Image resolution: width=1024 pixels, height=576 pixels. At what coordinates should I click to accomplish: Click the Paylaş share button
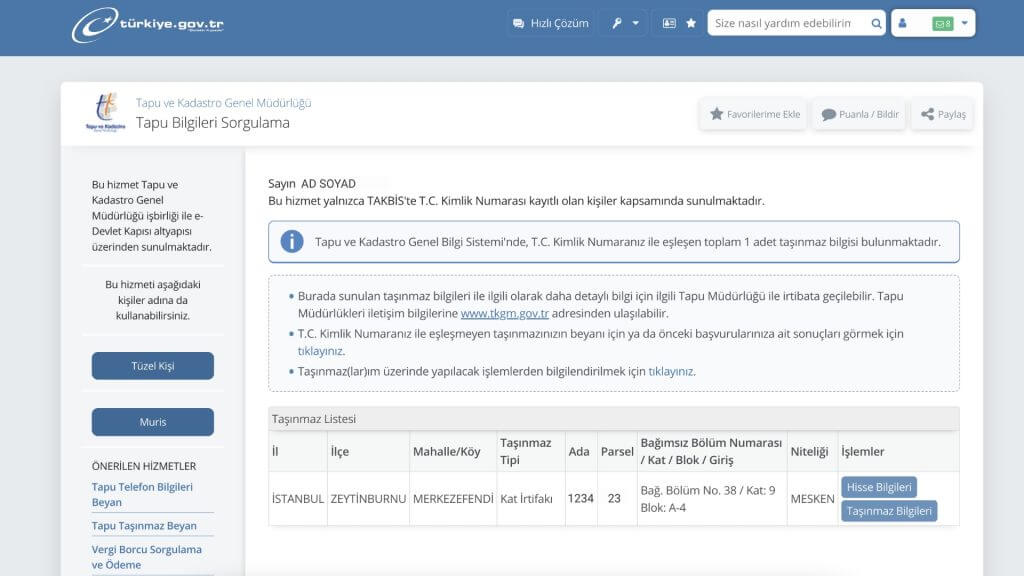tap(942, 114)
